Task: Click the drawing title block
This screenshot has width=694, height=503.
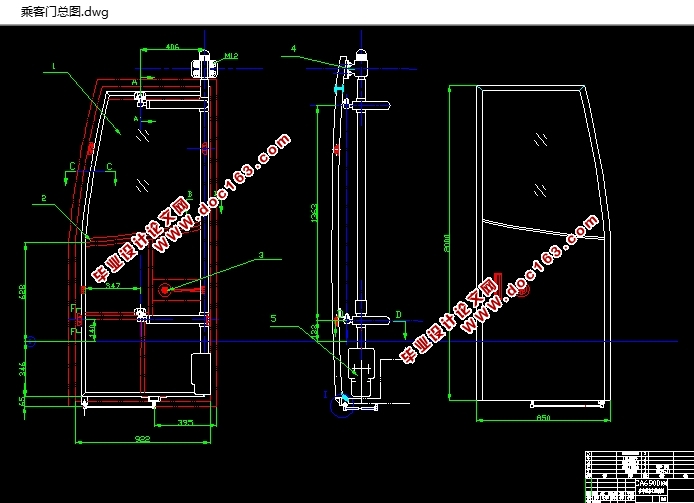Action: (x=640, y=477)
